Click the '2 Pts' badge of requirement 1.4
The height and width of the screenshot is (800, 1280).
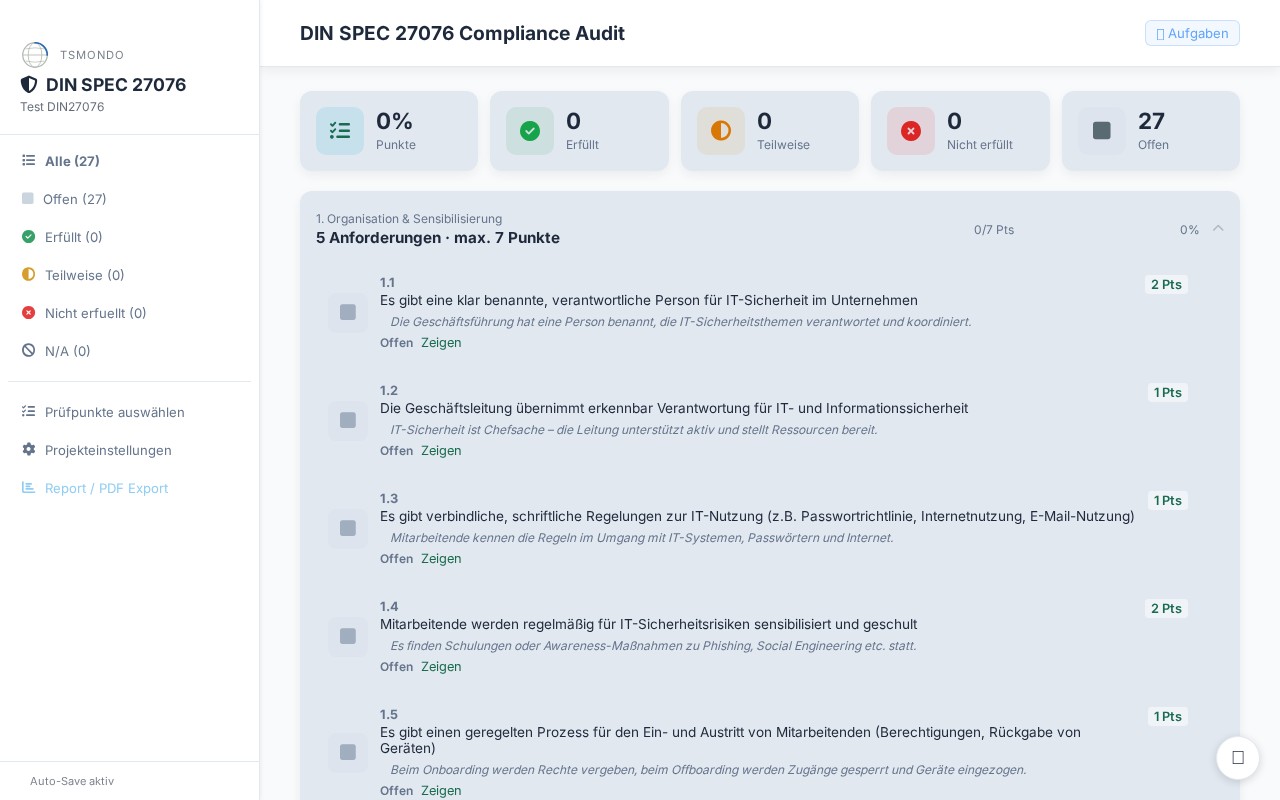1166,608
